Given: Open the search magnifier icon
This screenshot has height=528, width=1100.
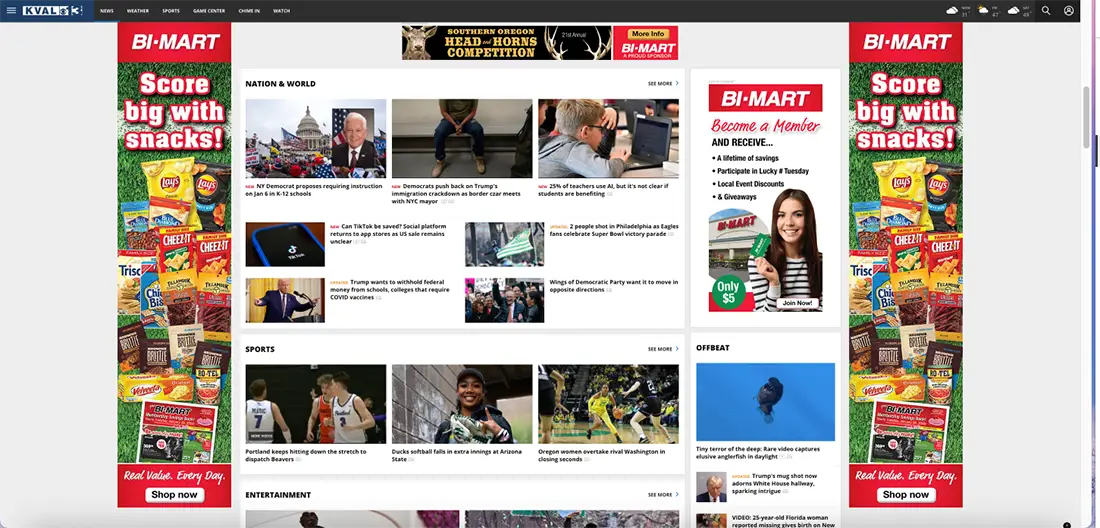Looking at the screenshot, I should click(x=1046, y=11).
